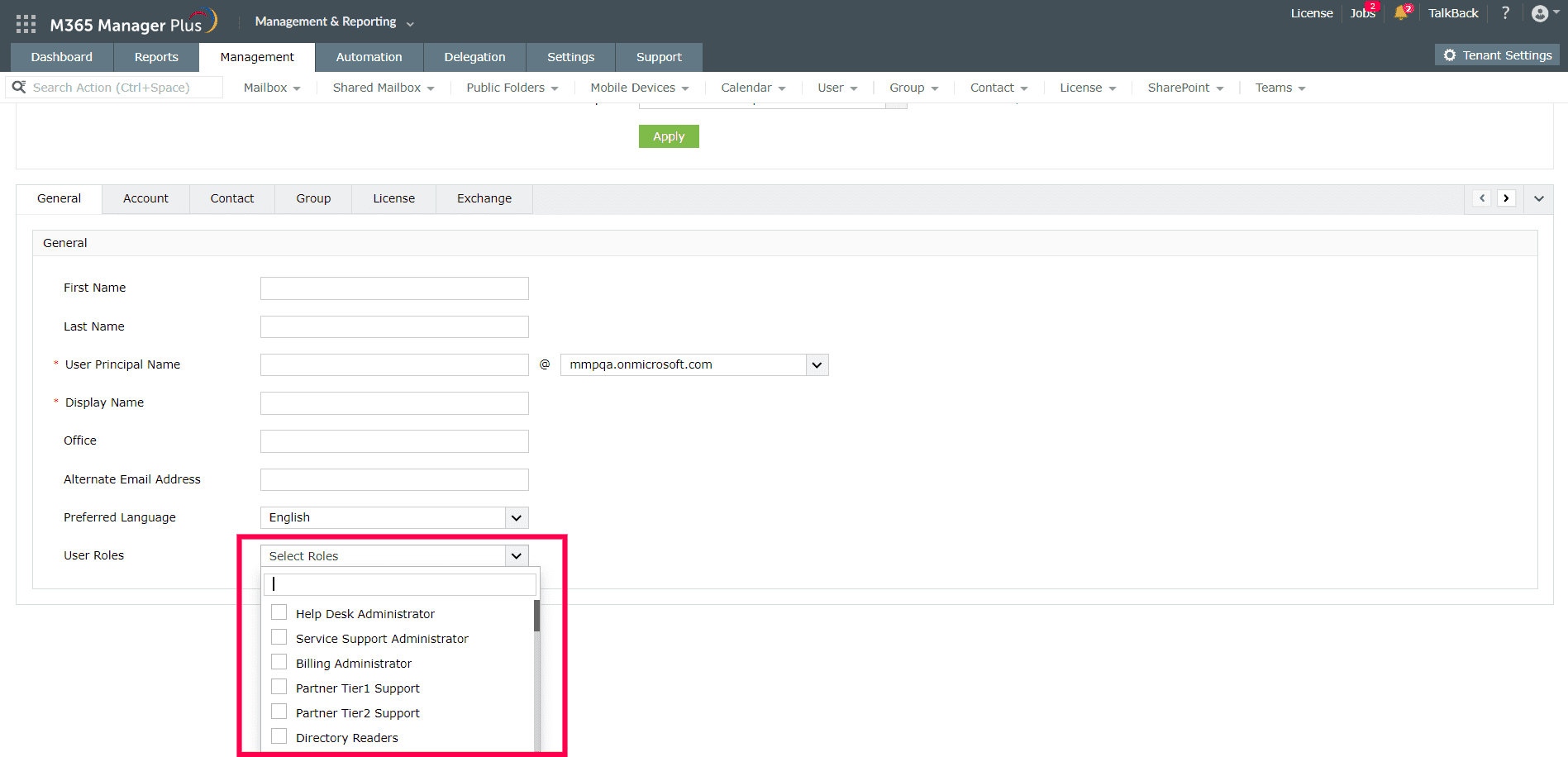Switch to the Contact sub-tab
Image resolution: width=1568 pixels, height=757 pixels.
[232, 198]
